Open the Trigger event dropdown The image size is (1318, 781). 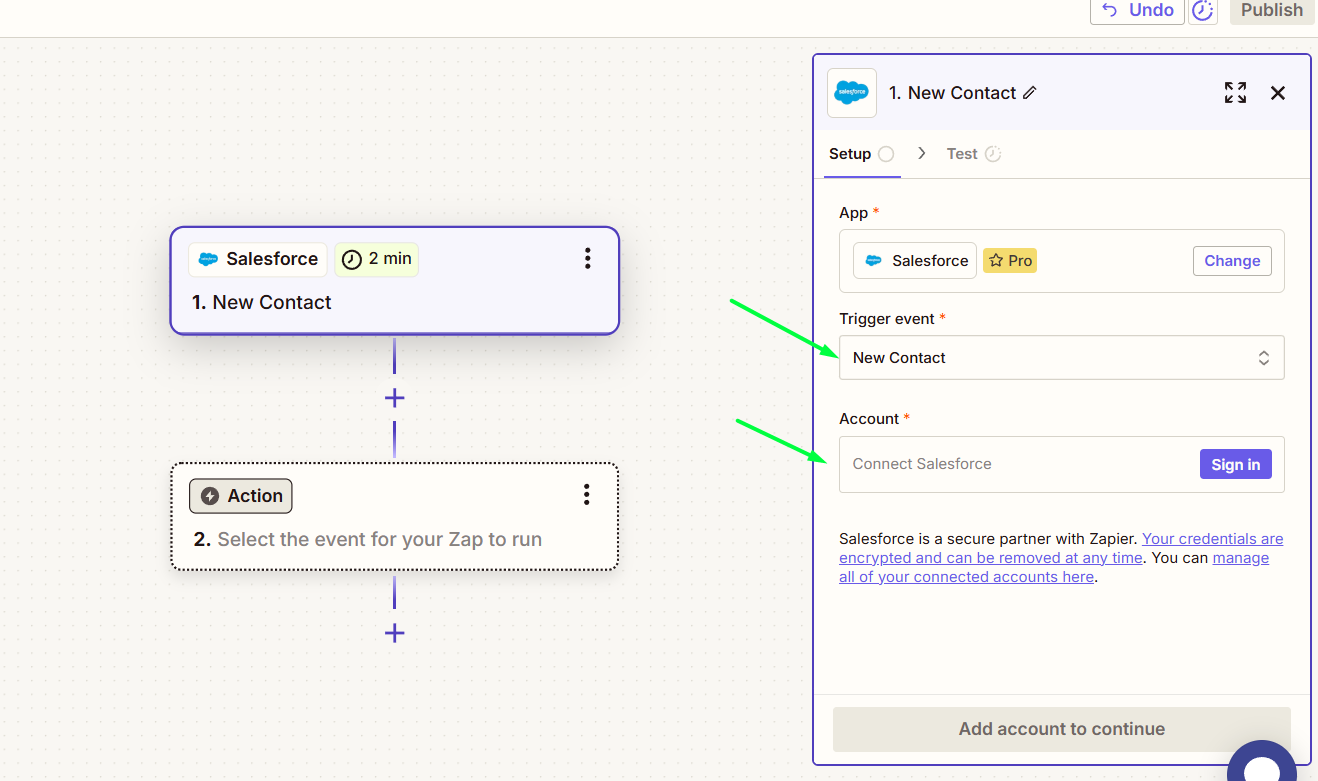(x=1061, y=358)
